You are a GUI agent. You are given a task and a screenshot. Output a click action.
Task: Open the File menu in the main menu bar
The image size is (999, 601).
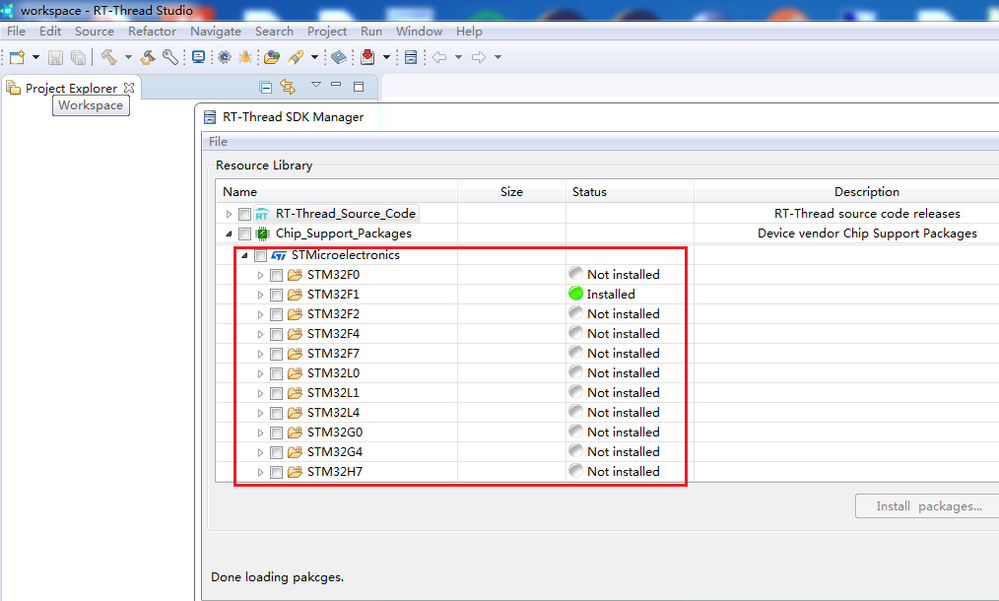click(16, 31)
